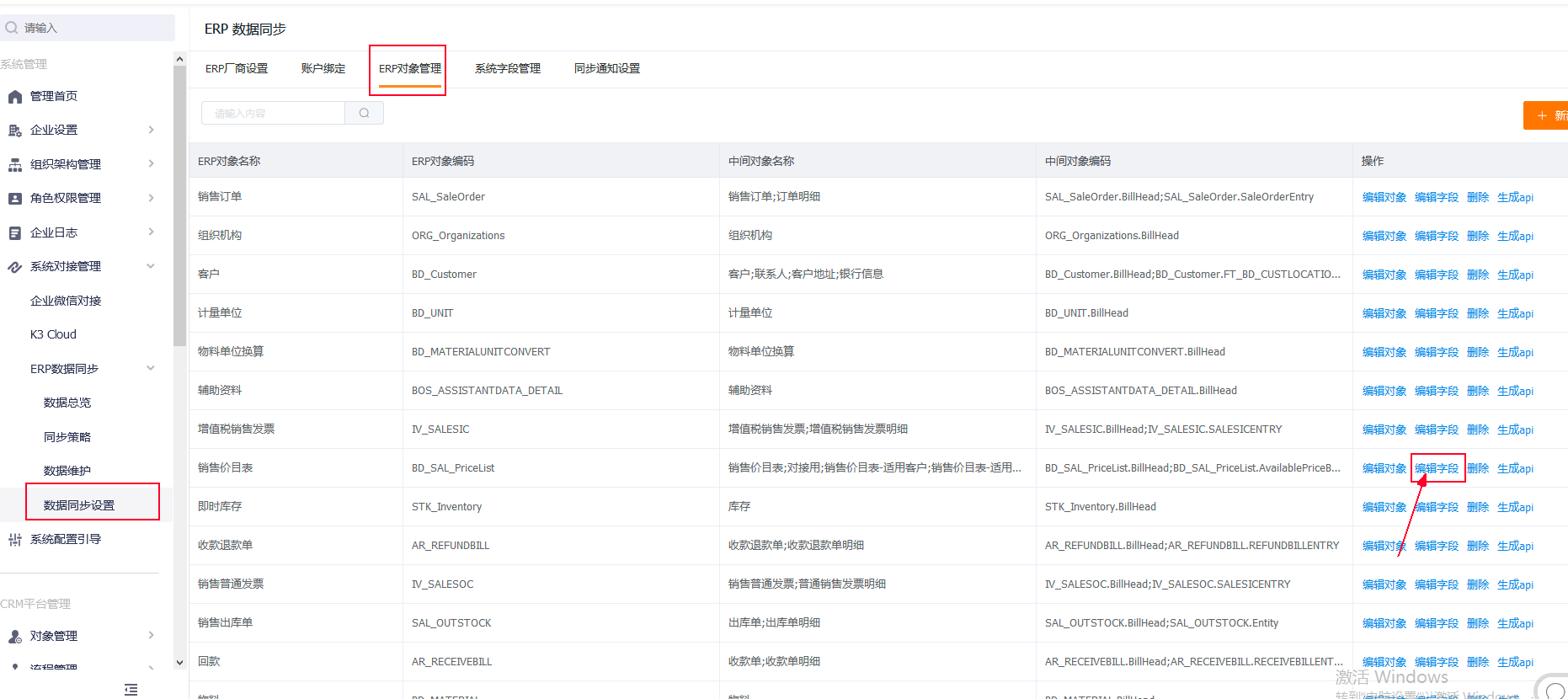
Task: Click 删除 for 销售普通发票 row
Action: [1478, 584]
